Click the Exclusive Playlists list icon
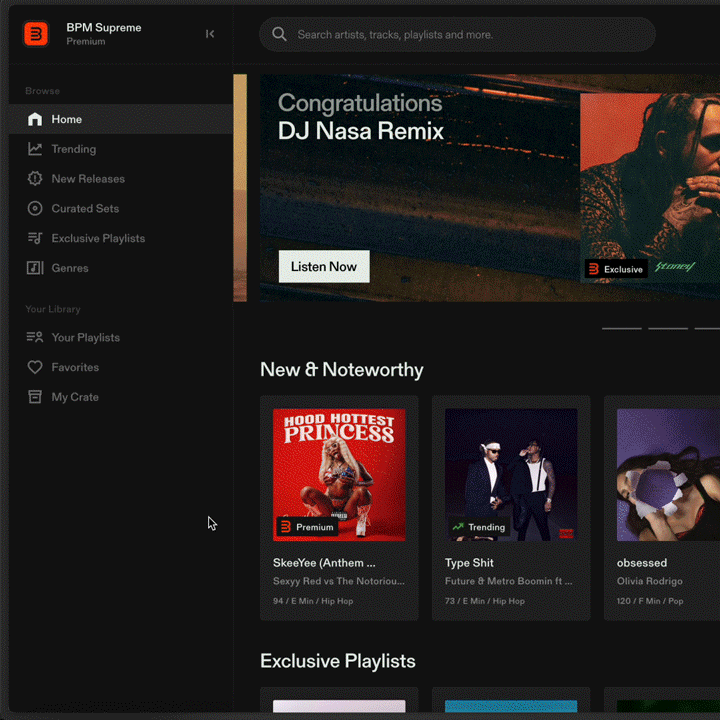 (35, 238)
